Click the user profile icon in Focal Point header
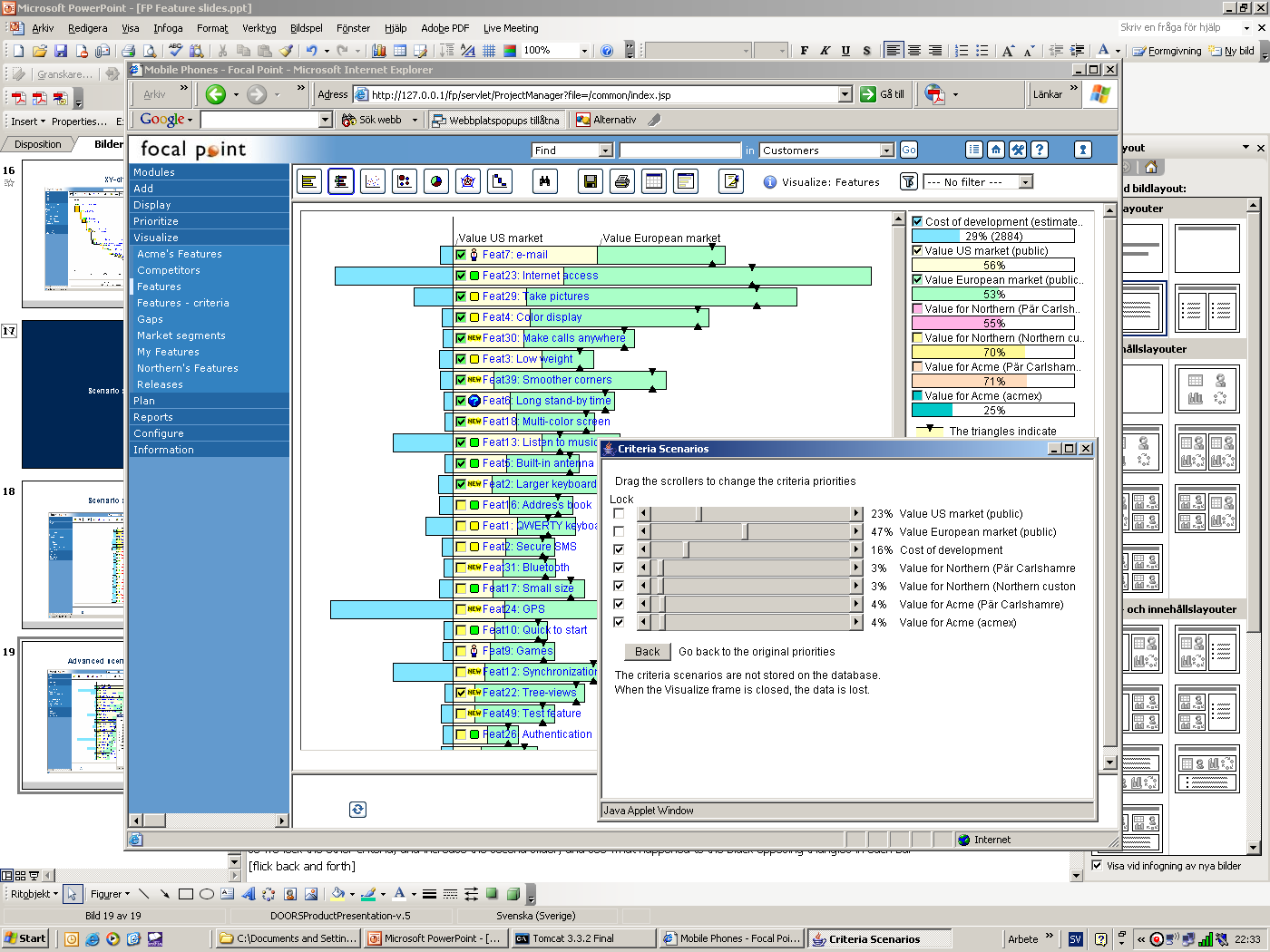The image size is (1270, 952). tap(1083, 150)
